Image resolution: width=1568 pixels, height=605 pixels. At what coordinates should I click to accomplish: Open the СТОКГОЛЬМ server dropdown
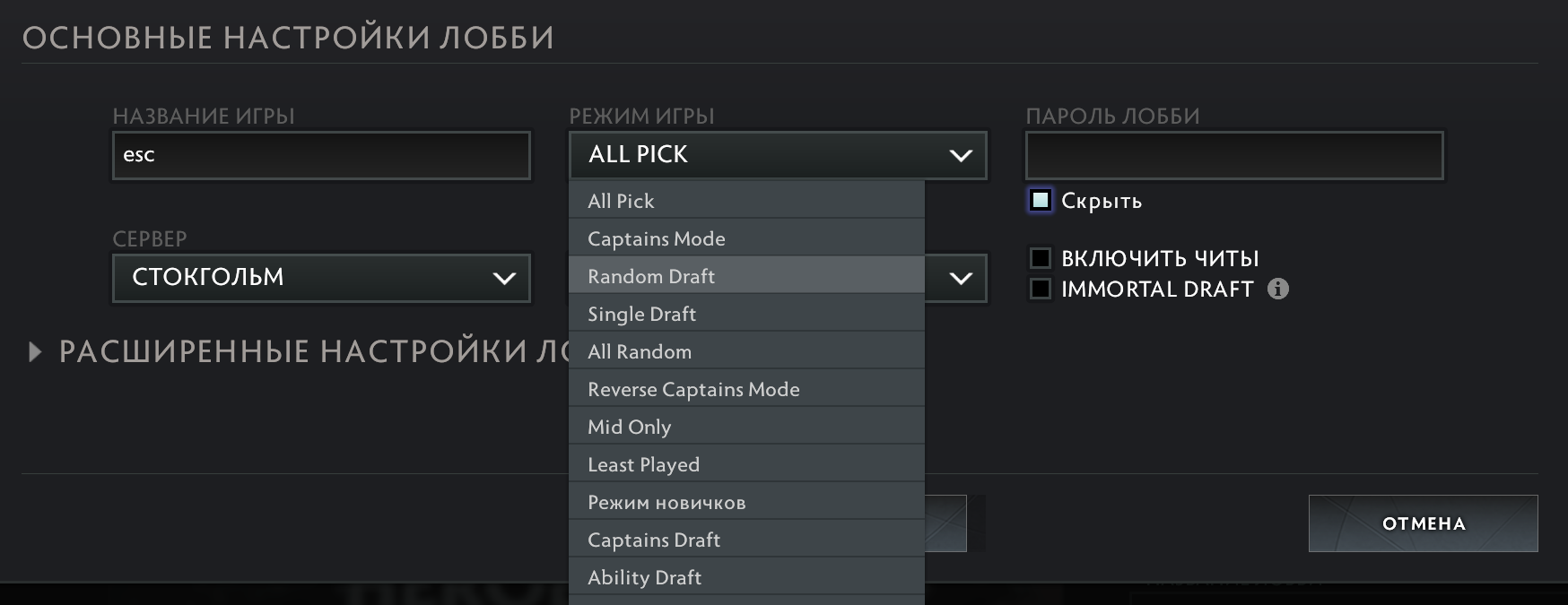tap(321, 278)
